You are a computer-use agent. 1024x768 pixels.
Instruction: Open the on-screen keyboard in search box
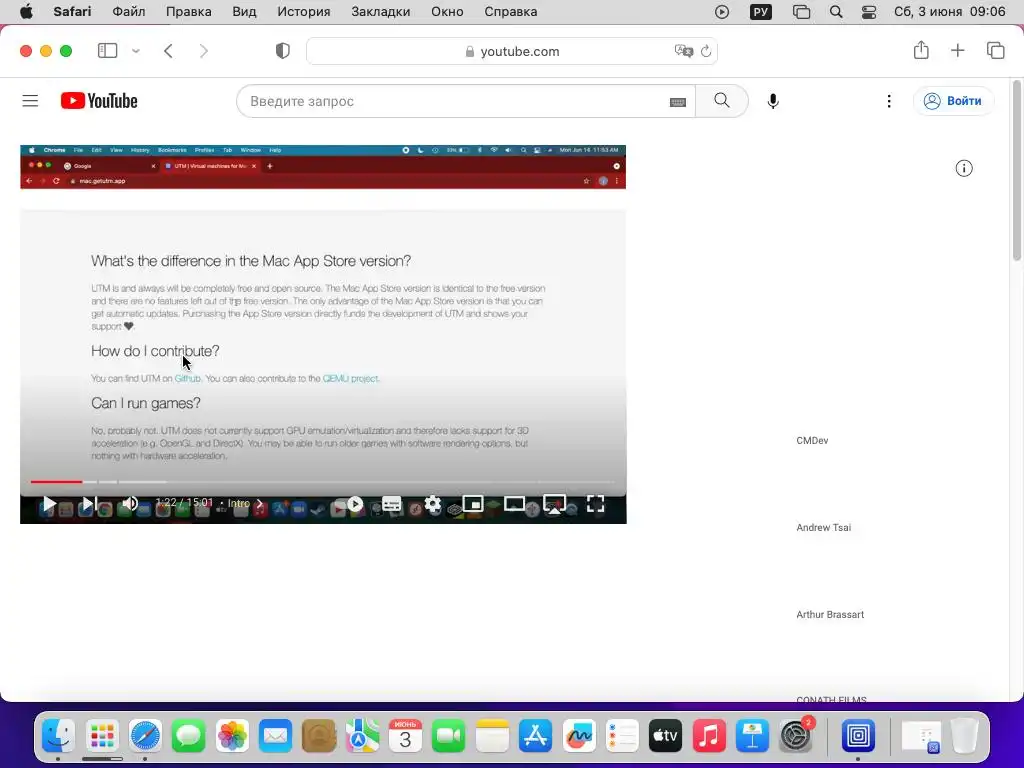click(678, 102)
